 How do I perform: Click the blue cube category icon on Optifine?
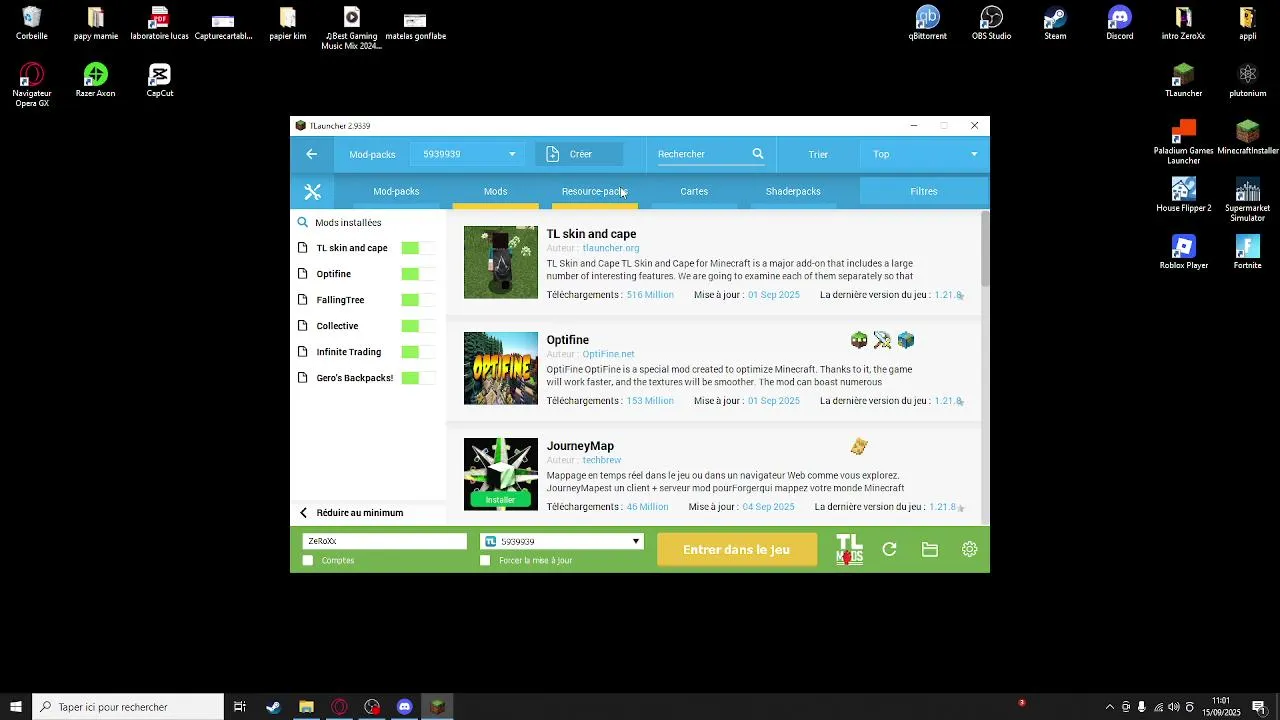tap(906, 341)
